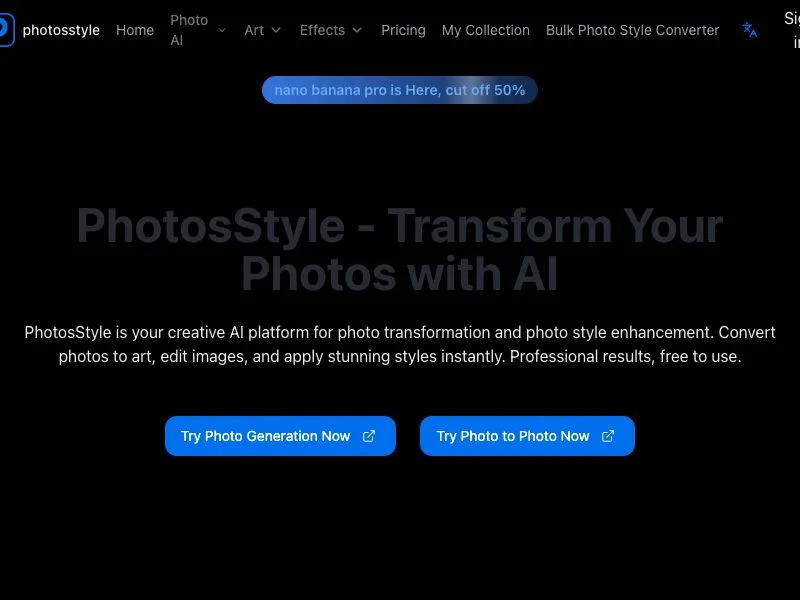Open Bulk Photo Style Converter
The width and height of the screenshot is (800, 600).
(633, 30)
